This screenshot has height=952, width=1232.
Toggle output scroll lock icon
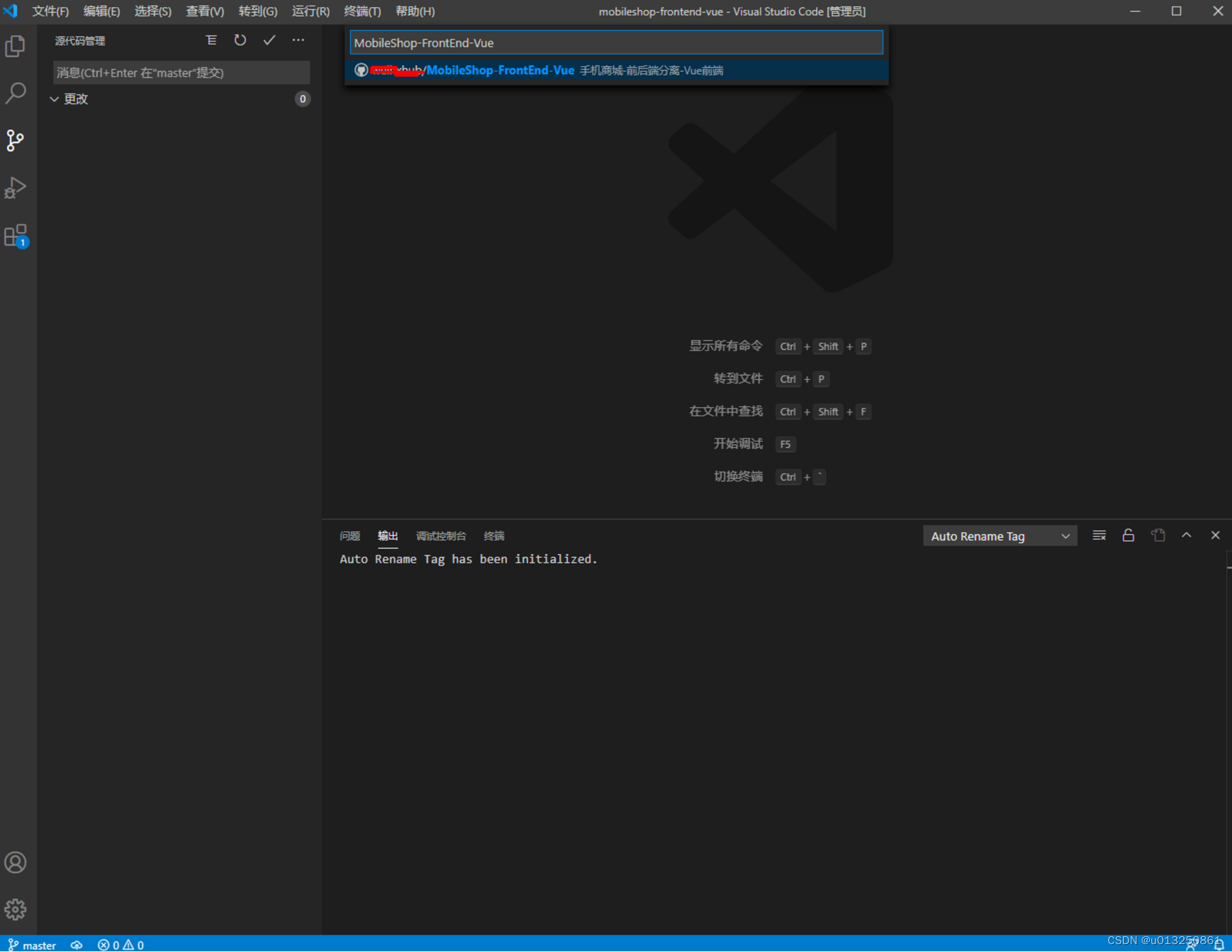(1128, 536)
